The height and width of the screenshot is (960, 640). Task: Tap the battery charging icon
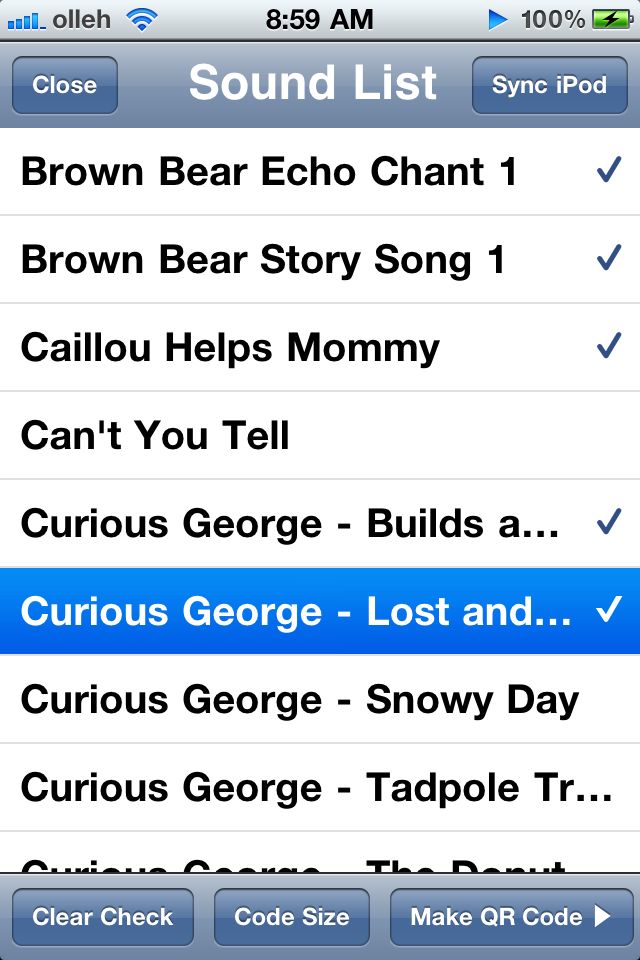613,20
